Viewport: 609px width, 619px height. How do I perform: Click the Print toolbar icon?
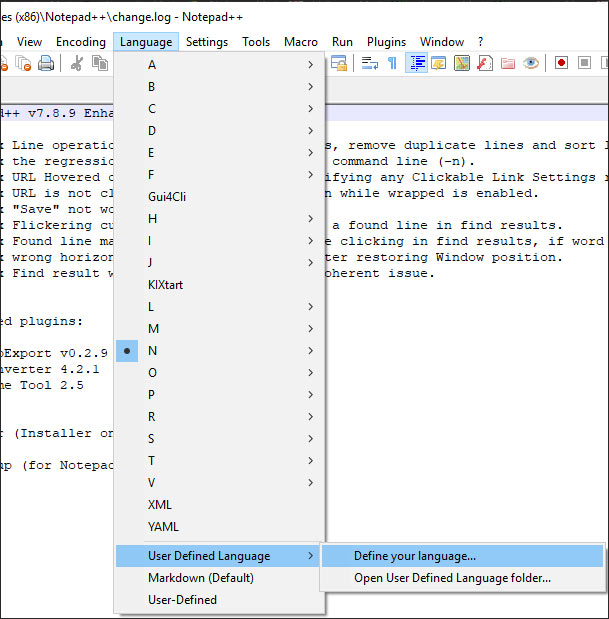[x=46, y=63]
